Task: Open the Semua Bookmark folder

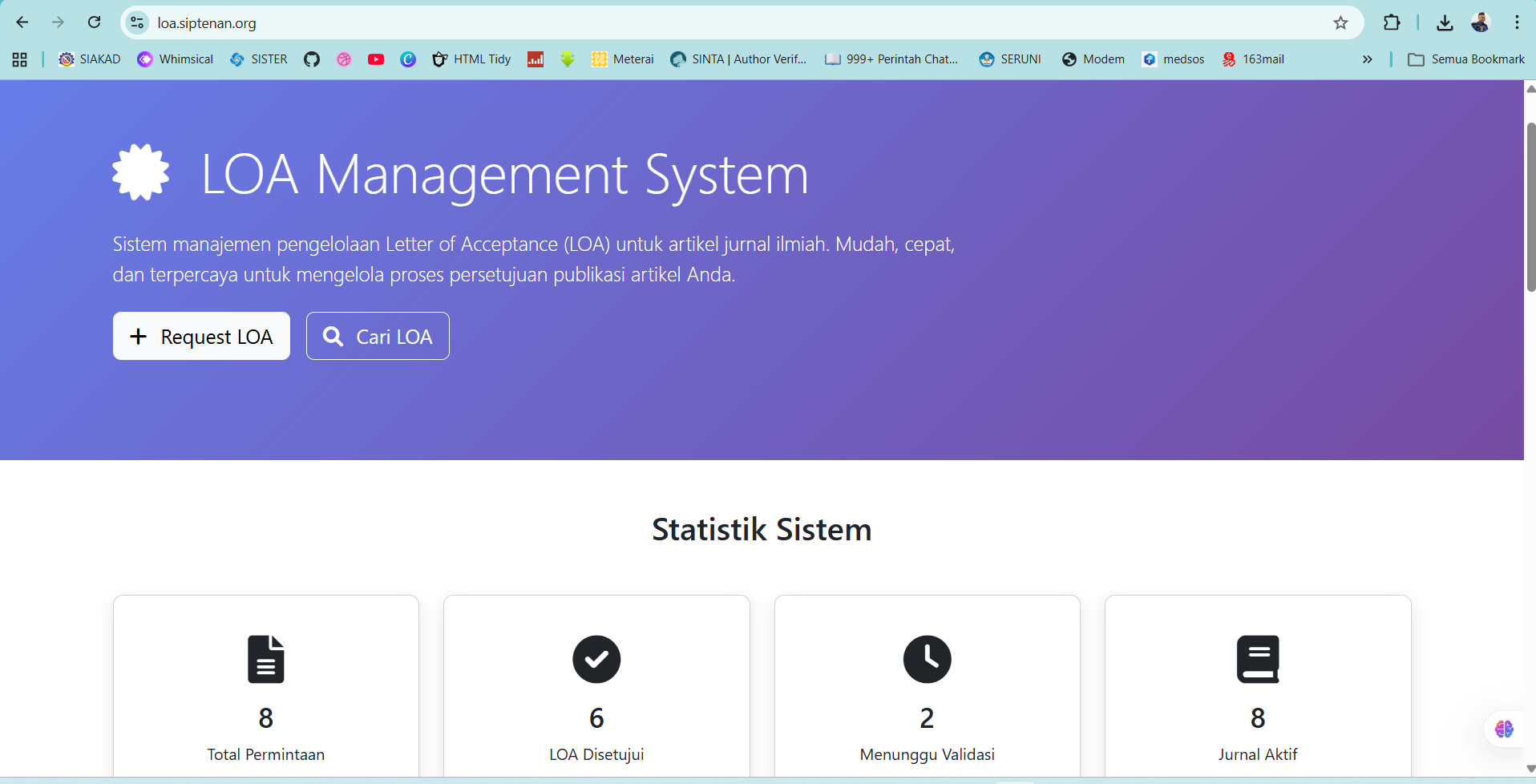Action: tap(1467, 59)
